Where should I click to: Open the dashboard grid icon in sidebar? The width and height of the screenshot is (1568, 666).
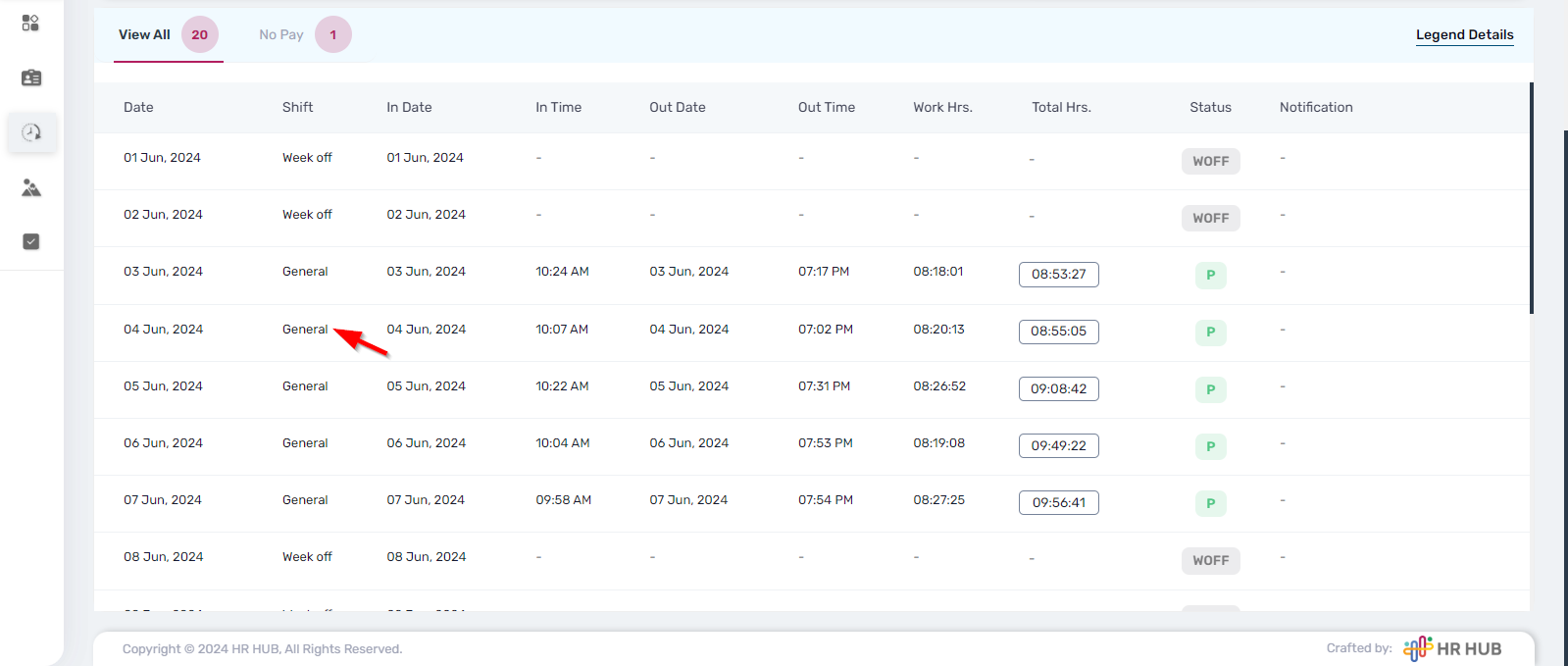30,23
